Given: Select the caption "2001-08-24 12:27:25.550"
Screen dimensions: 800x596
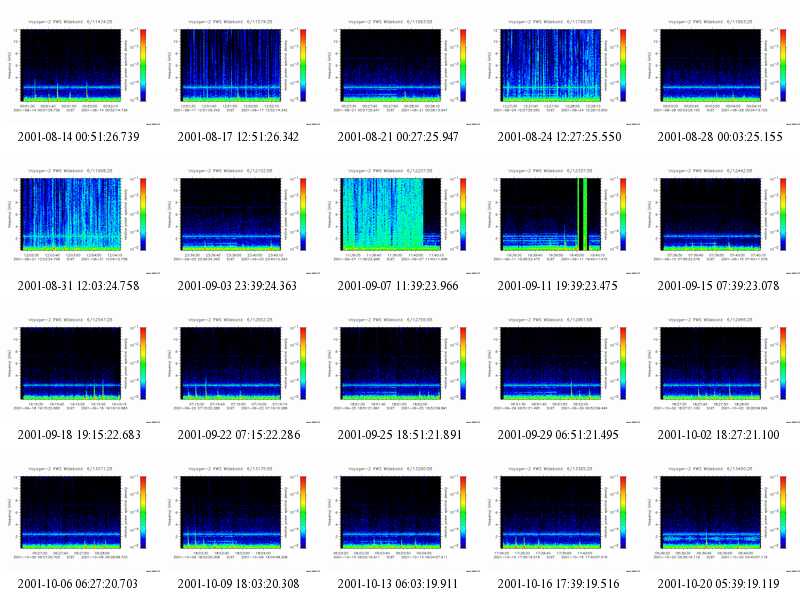Looking at the screenshot, I should tap(559, 137).
